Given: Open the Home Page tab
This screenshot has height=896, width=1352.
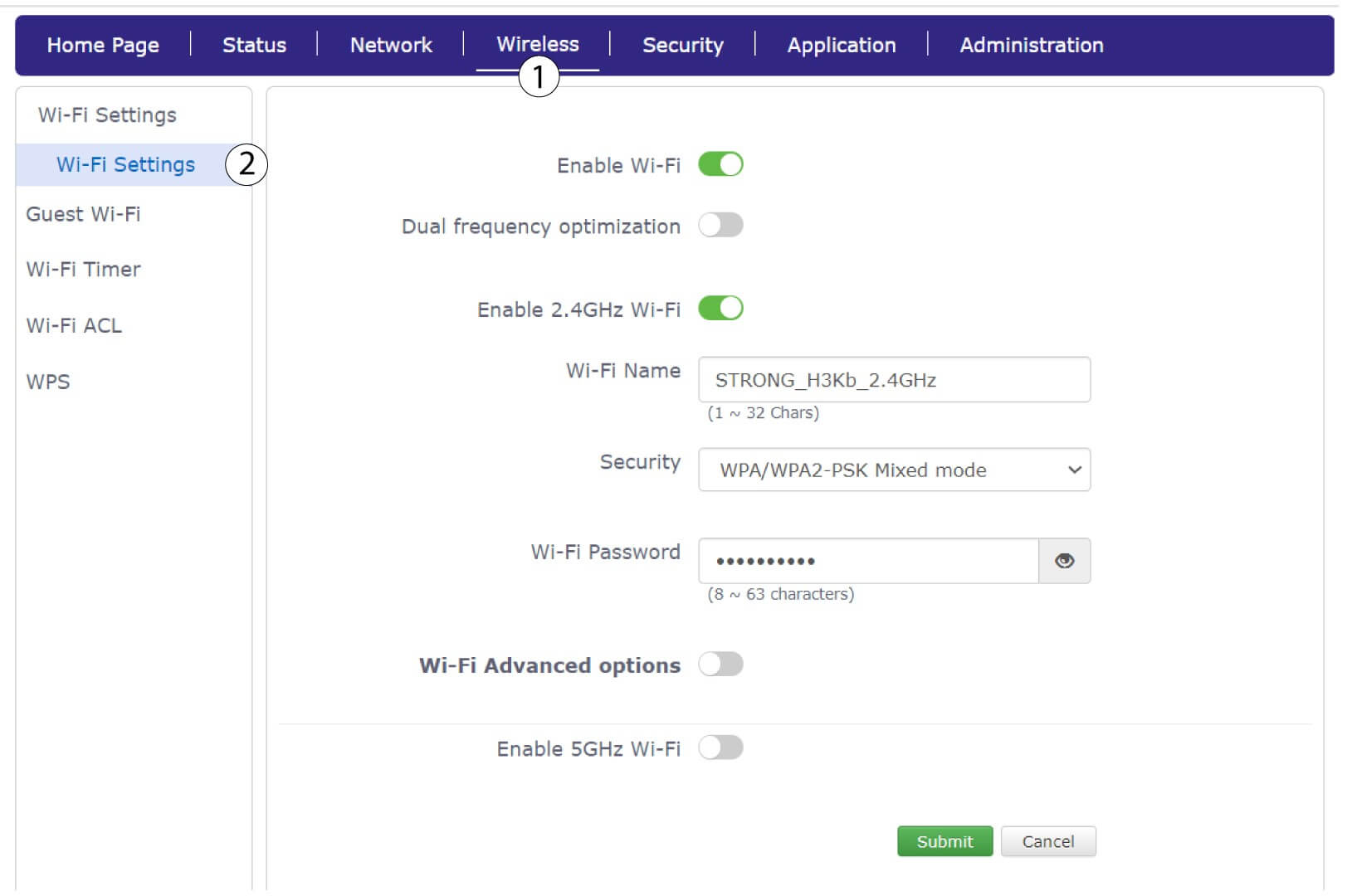Looking at the screenshot, I should coord(103,45).
